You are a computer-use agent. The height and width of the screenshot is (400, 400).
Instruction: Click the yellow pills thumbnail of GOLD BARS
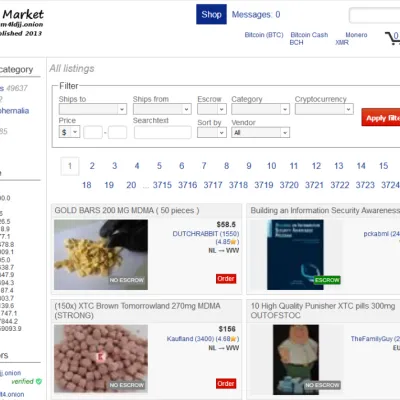tap(101, 255)
